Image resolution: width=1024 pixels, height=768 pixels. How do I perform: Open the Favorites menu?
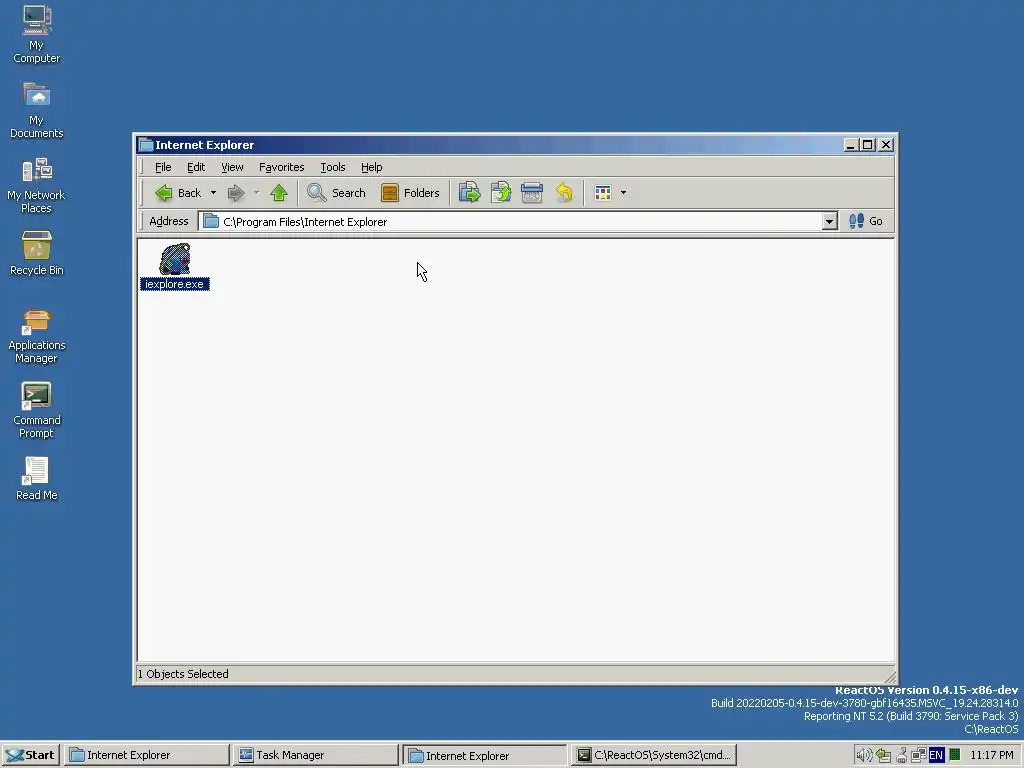281,167
